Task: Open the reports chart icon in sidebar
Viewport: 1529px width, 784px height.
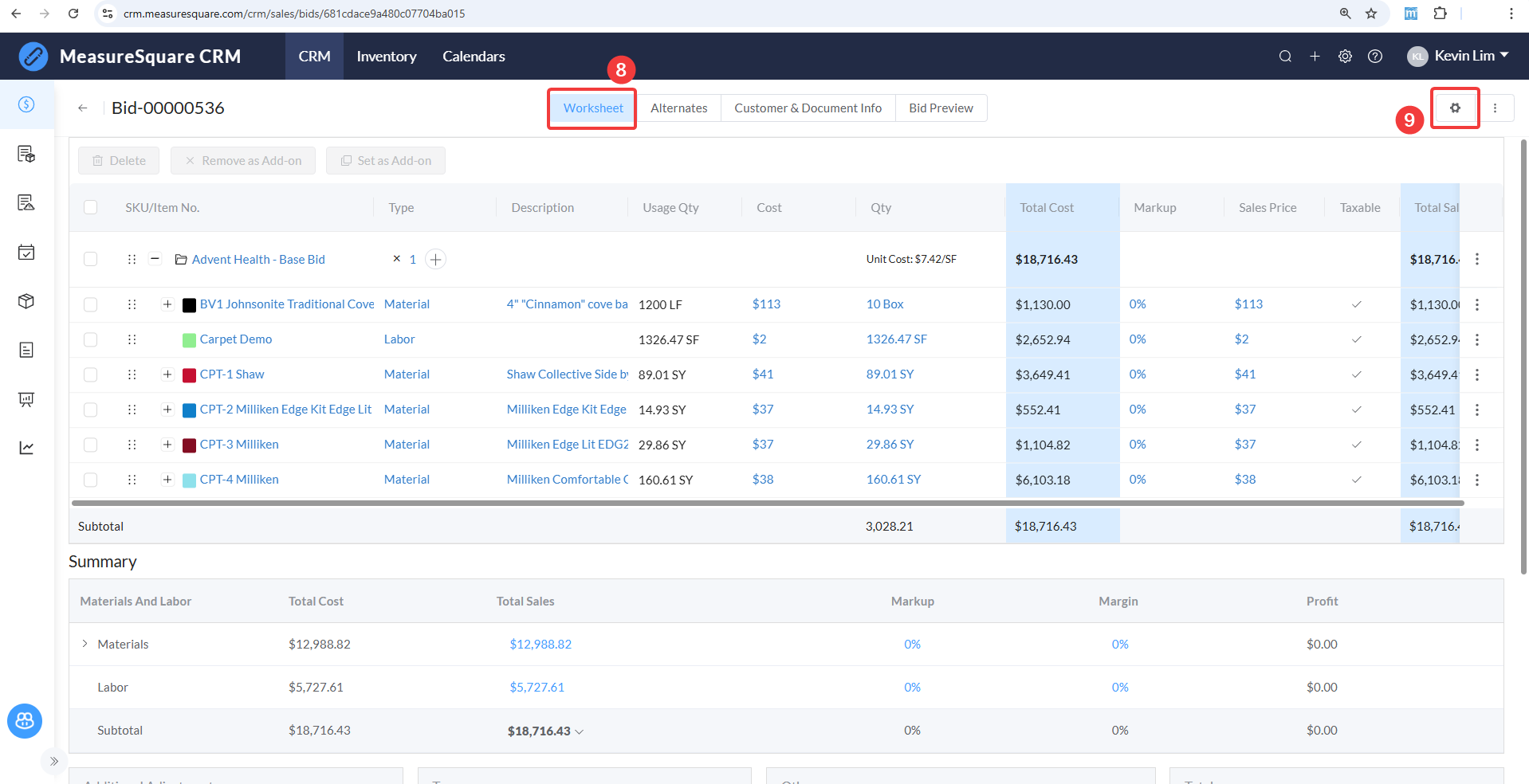Action: 26,448
